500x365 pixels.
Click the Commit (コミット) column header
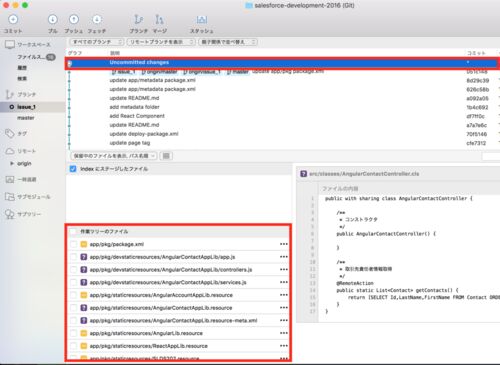[476, 53]
